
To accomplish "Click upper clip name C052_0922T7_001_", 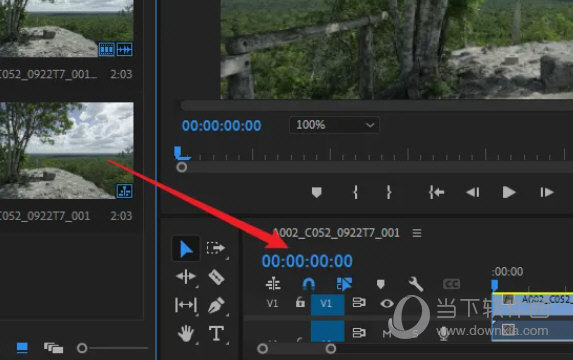I will coord(49,74).
